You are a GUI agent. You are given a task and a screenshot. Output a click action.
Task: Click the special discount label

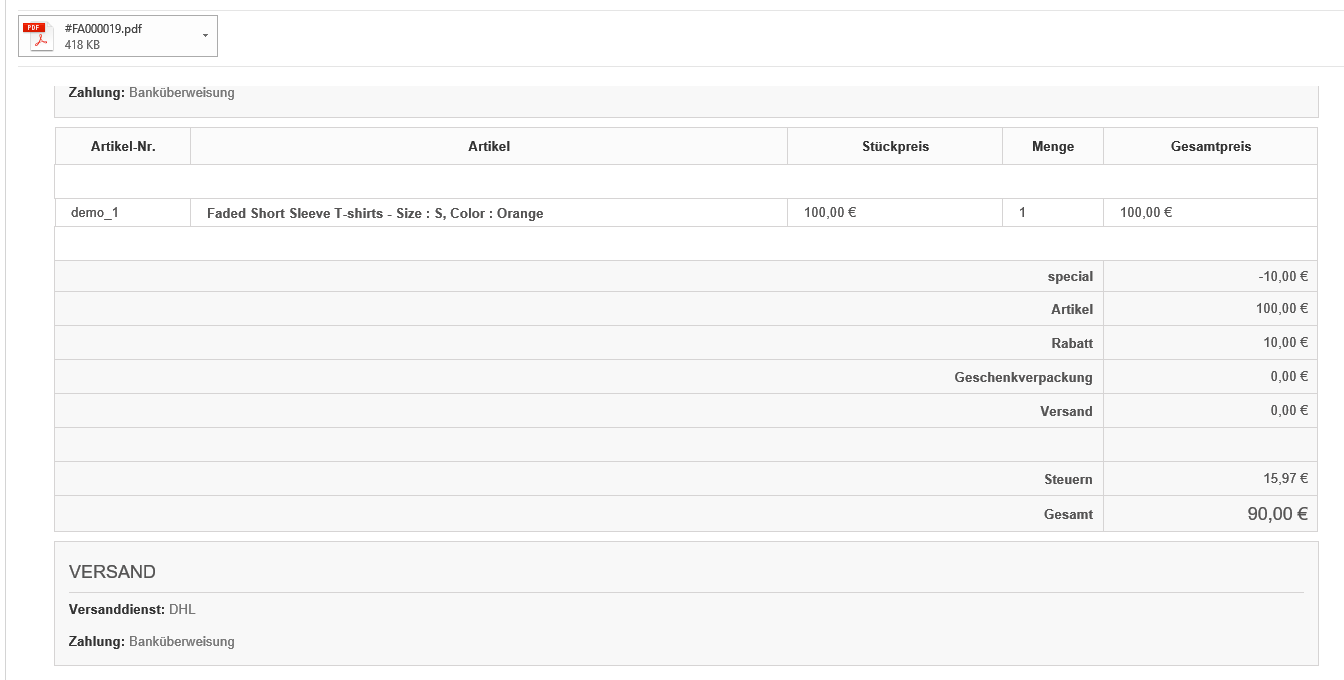pyautogui.click(x=1070, y=276)
